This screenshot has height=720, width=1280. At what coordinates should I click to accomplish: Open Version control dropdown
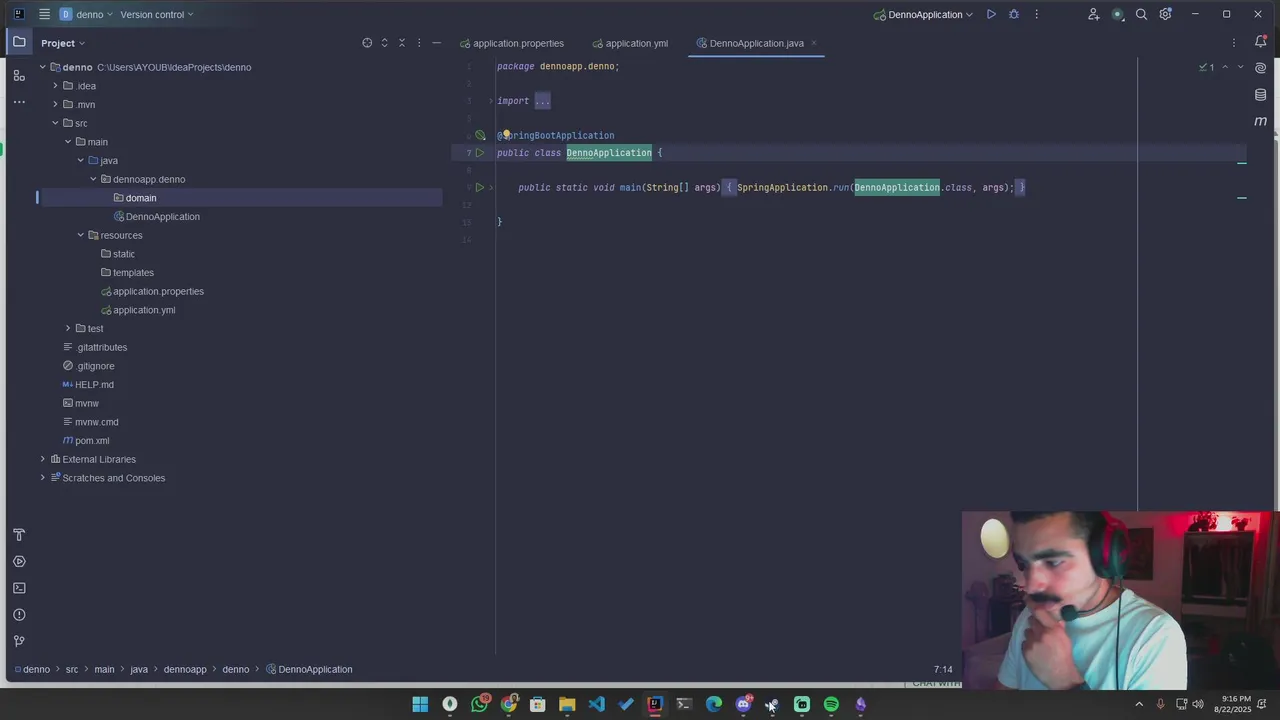pos(157,14)
